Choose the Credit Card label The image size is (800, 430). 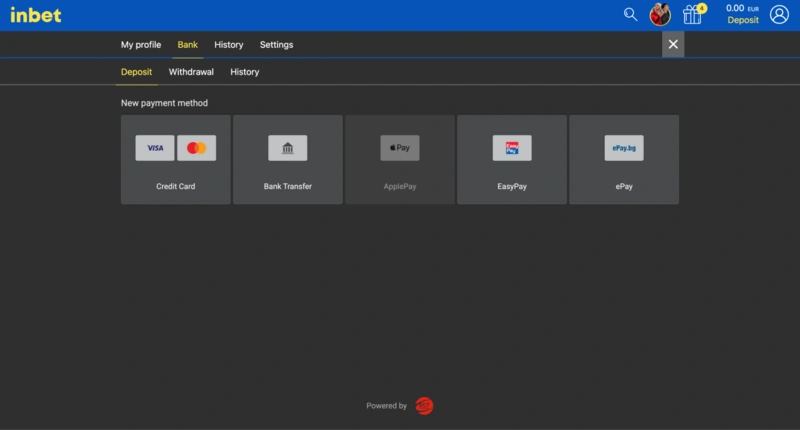(x=176, y=187)
